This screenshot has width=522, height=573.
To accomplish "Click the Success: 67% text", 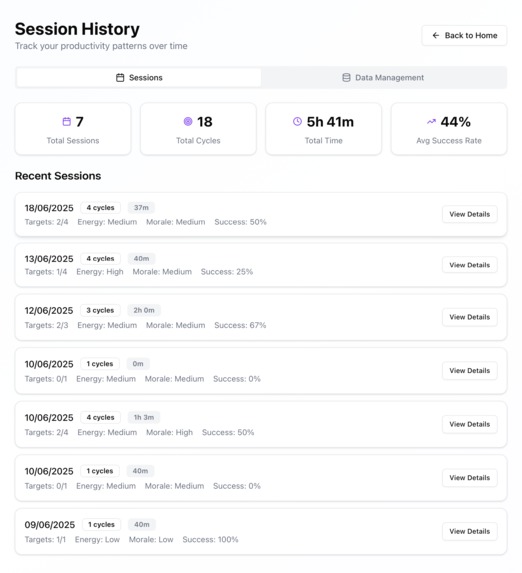I will [240, 325].
